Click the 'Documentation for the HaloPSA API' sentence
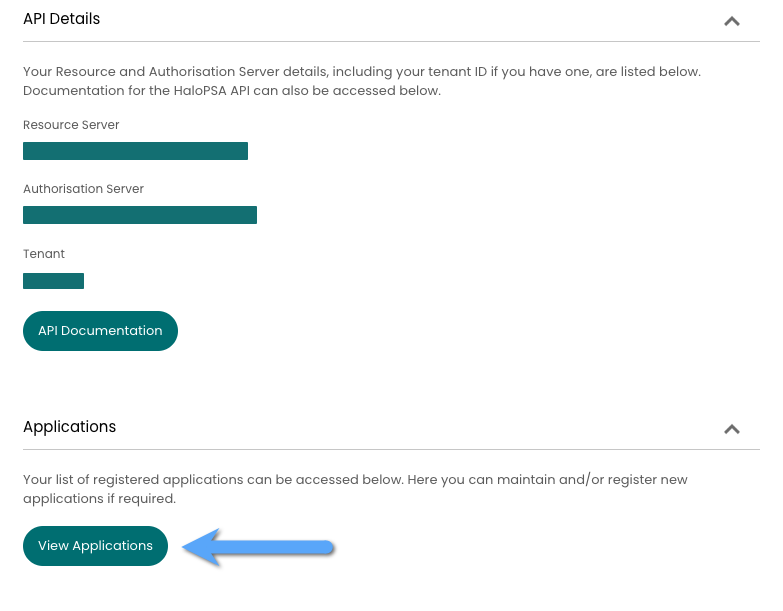The width and height of the screenshot is (783, 611). click(x=232, y=91)
